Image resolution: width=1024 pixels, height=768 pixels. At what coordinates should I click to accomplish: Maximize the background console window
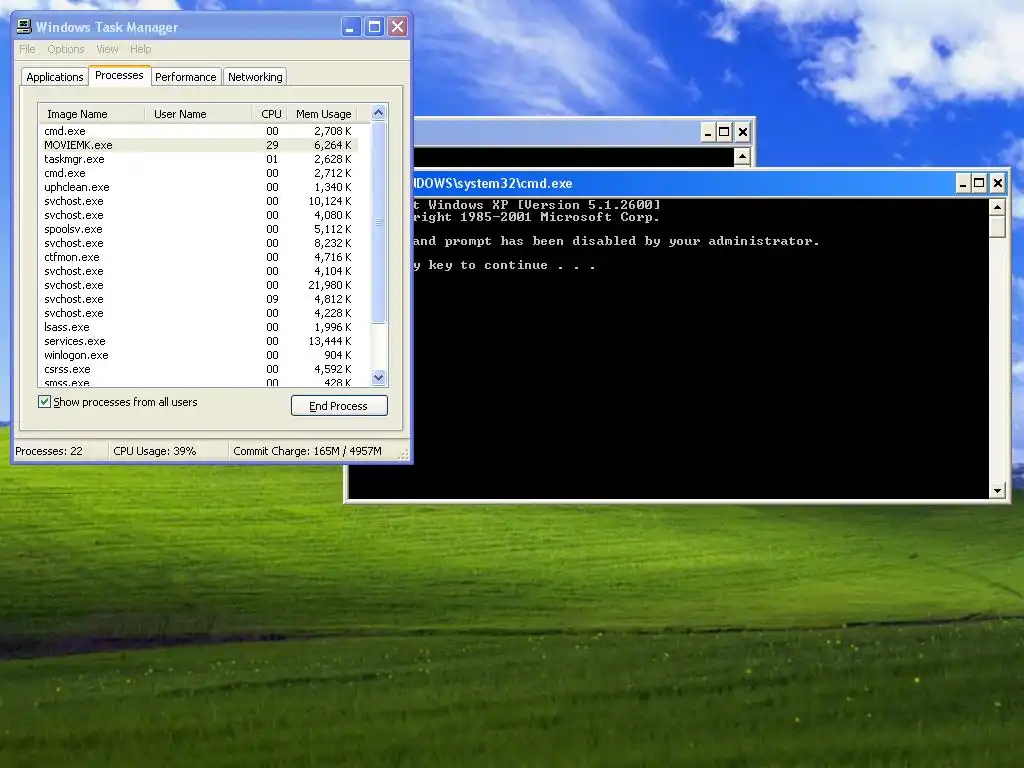click(724, 133)
